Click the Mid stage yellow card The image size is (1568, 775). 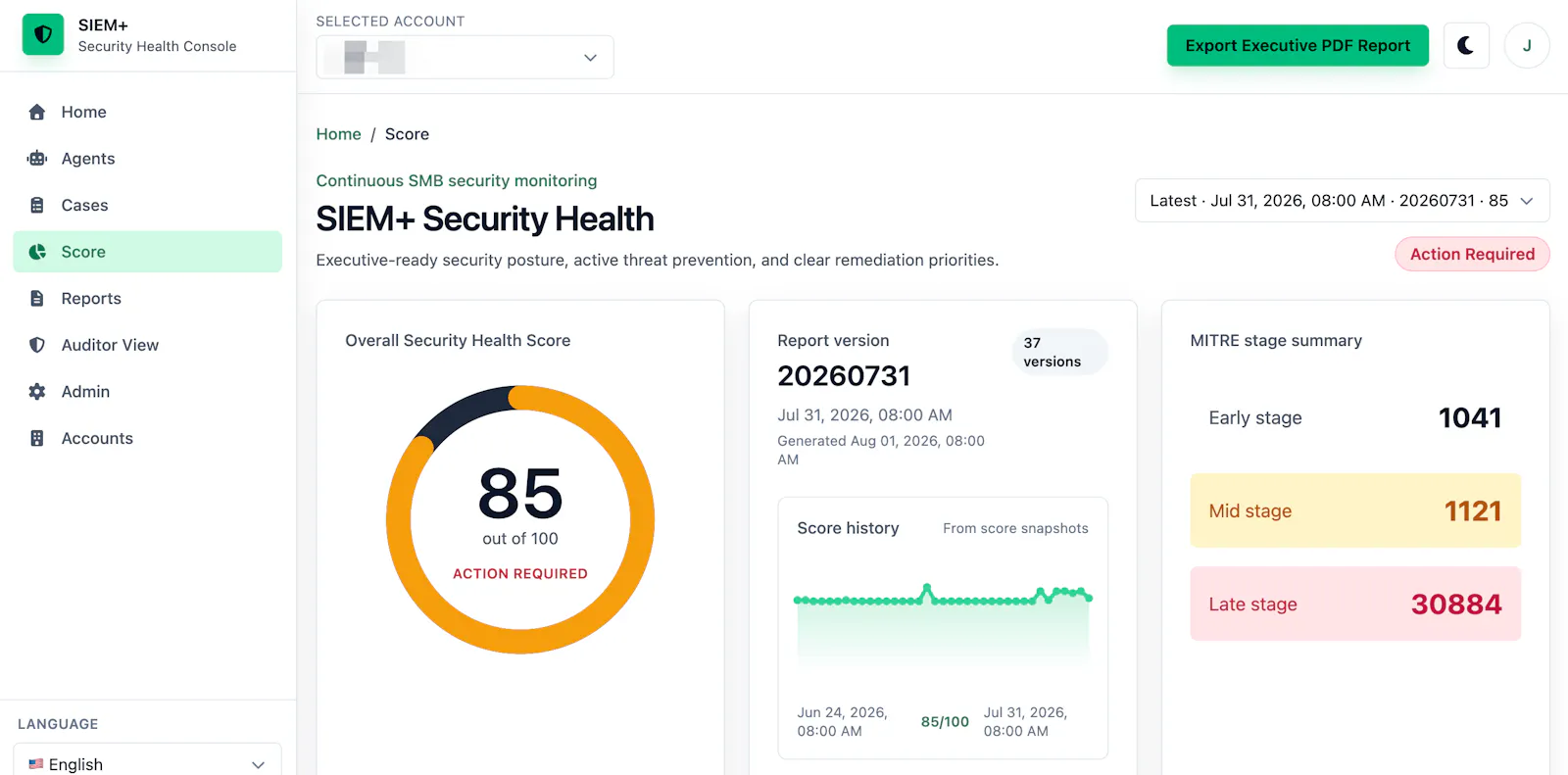coord(1355,511)
